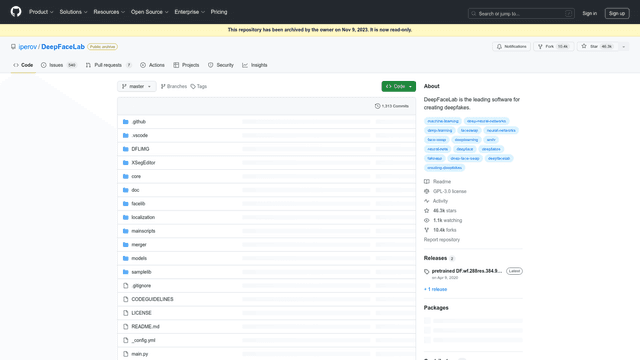
Task: Go to the Pricing page
Action: coord(219,12)
